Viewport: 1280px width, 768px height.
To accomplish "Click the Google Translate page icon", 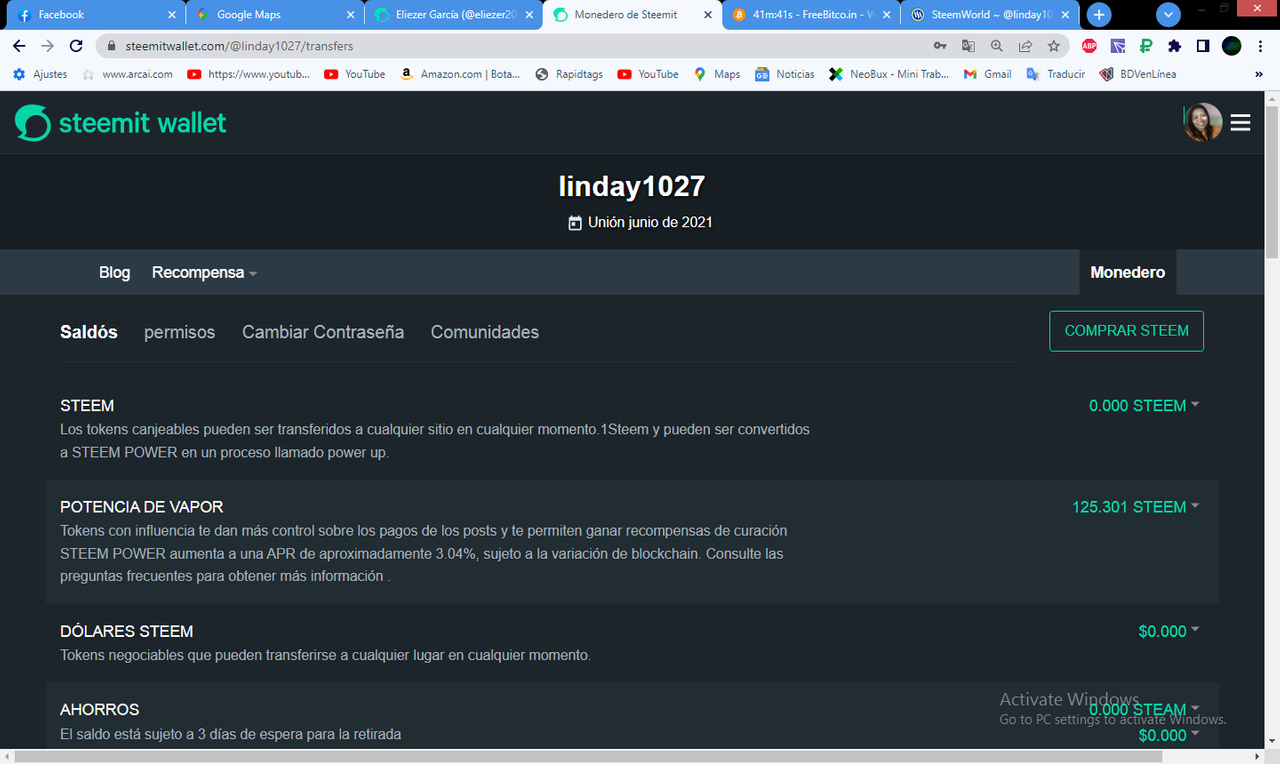I will (968, 46).
